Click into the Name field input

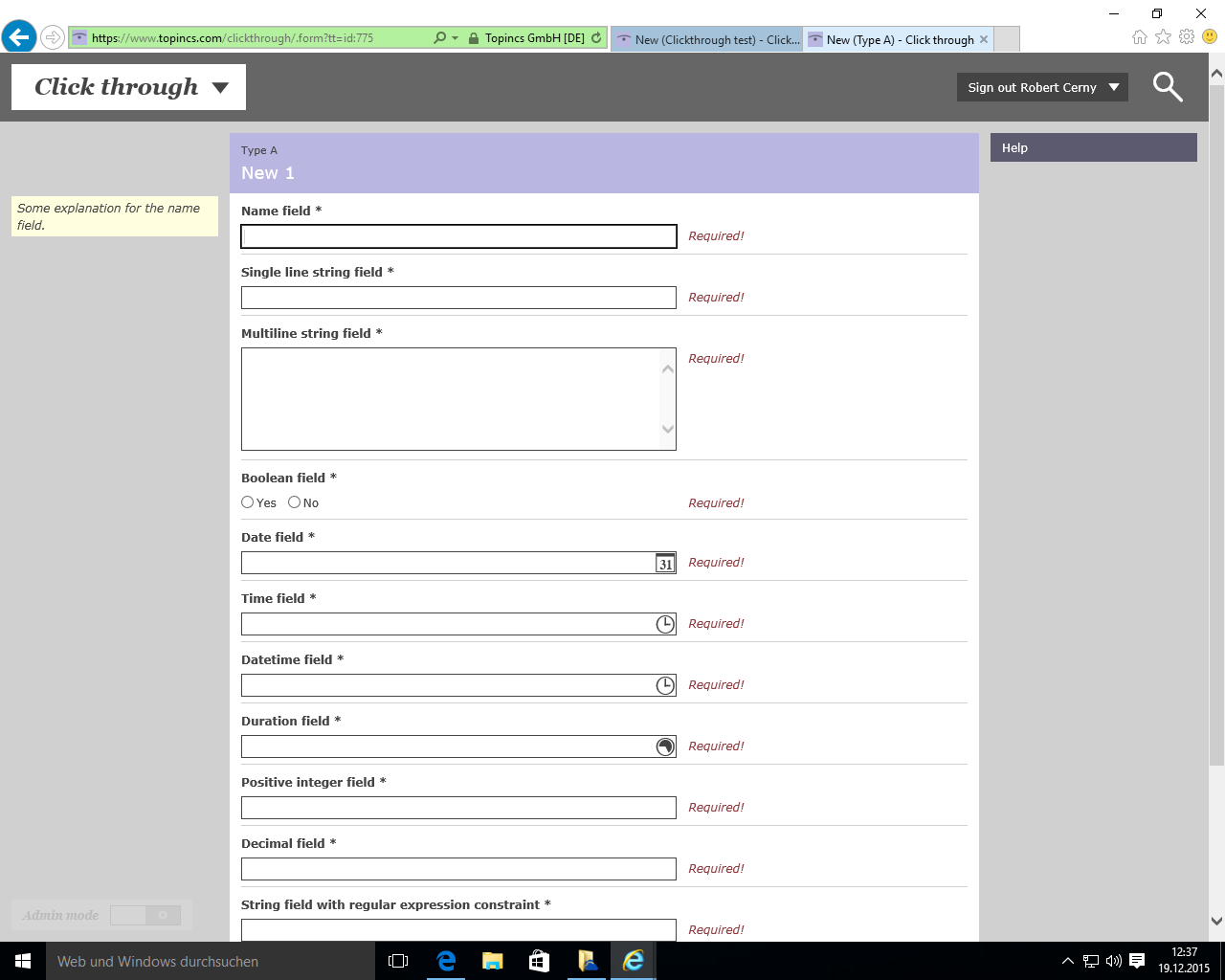click(458, 236)
